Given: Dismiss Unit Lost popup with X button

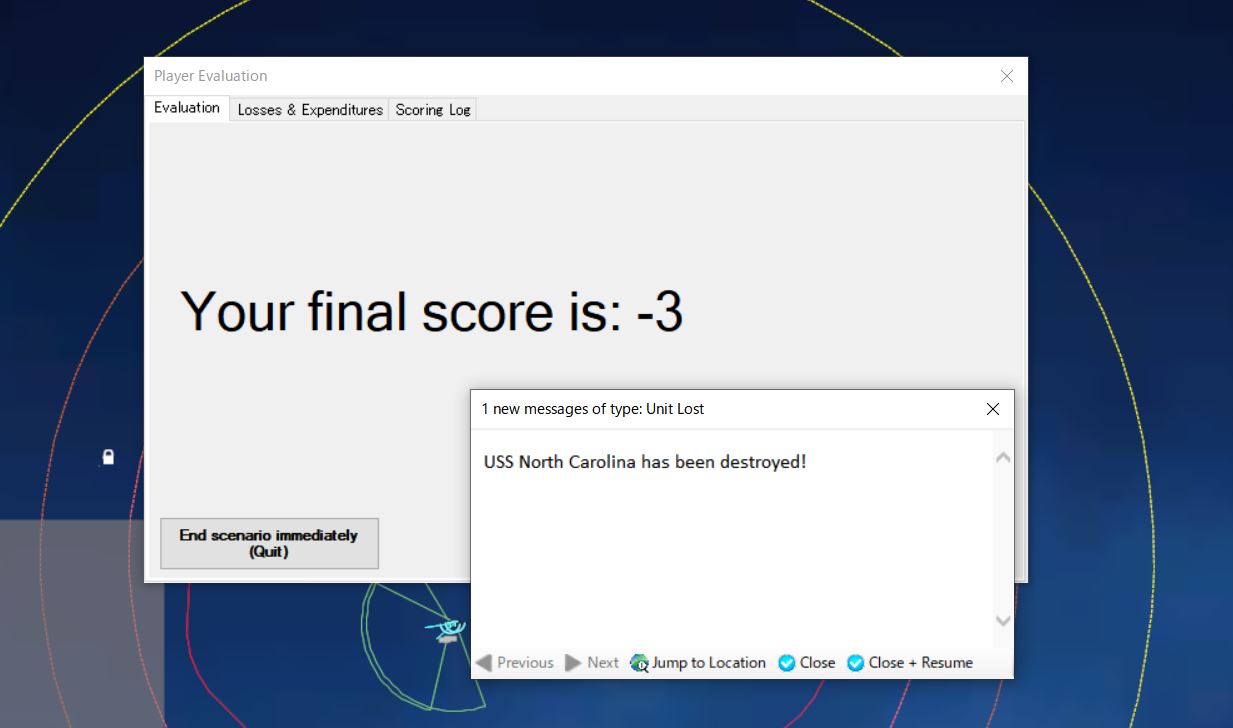Looking at the screenshot, I should [x=993, y=409].
